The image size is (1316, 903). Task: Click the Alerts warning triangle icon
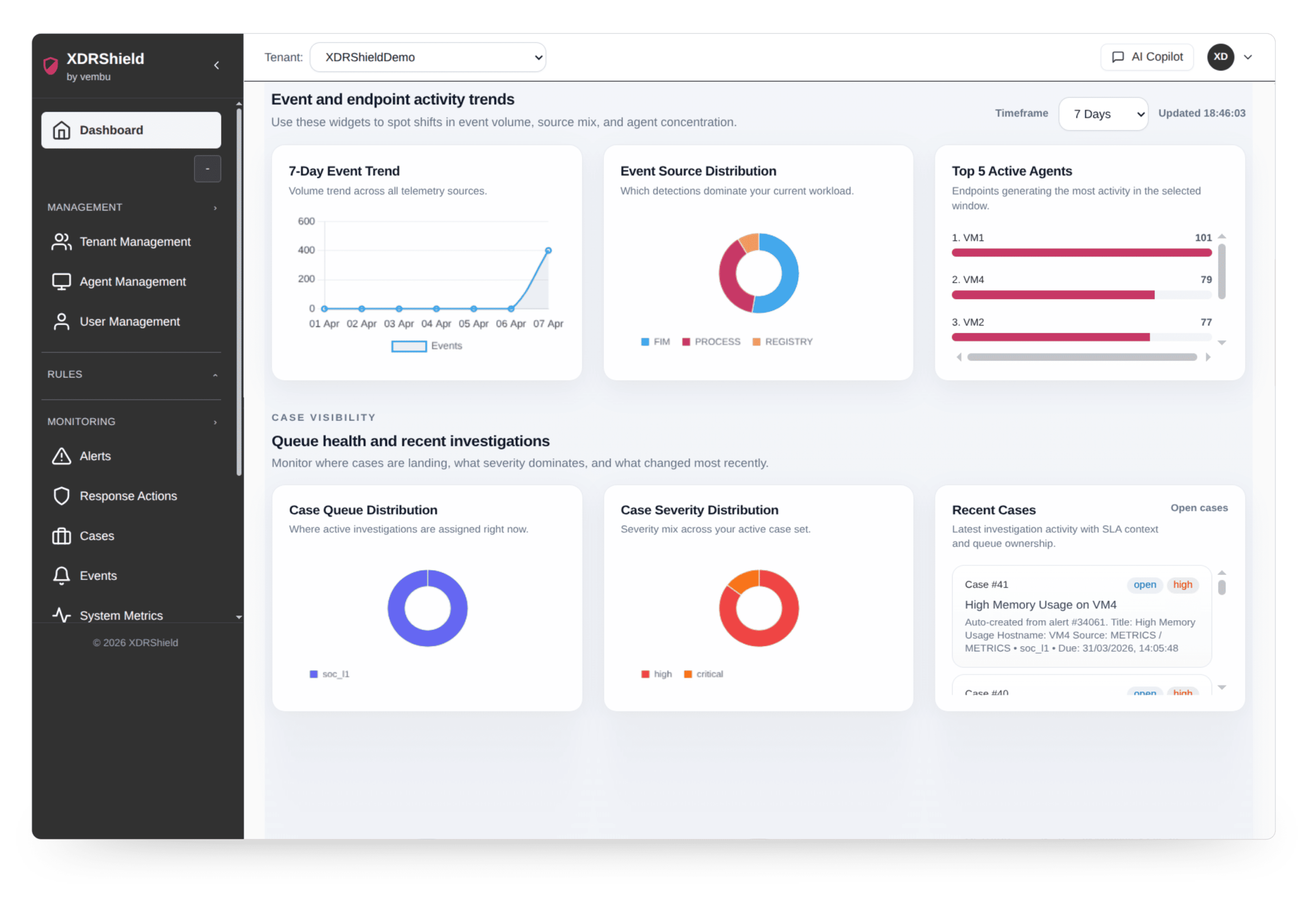61,456
